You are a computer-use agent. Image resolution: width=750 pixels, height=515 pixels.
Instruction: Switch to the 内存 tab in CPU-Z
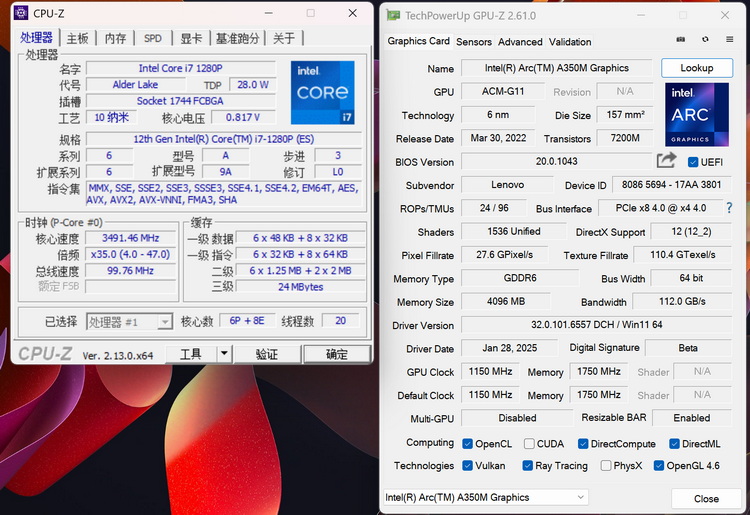(115, 38)
